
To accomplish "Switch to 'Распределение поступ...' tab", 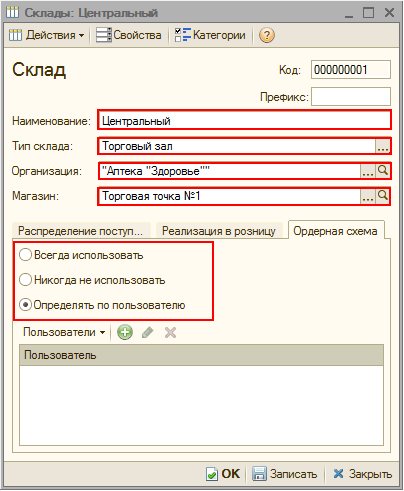I will pyautogui.click(x=81, y=231).
